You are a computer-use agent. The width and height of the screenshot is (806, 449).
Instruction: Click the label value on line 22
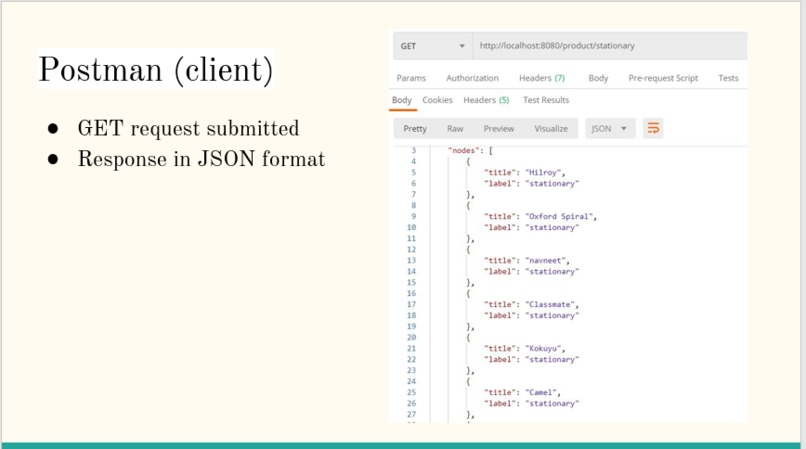coord(552,360)
